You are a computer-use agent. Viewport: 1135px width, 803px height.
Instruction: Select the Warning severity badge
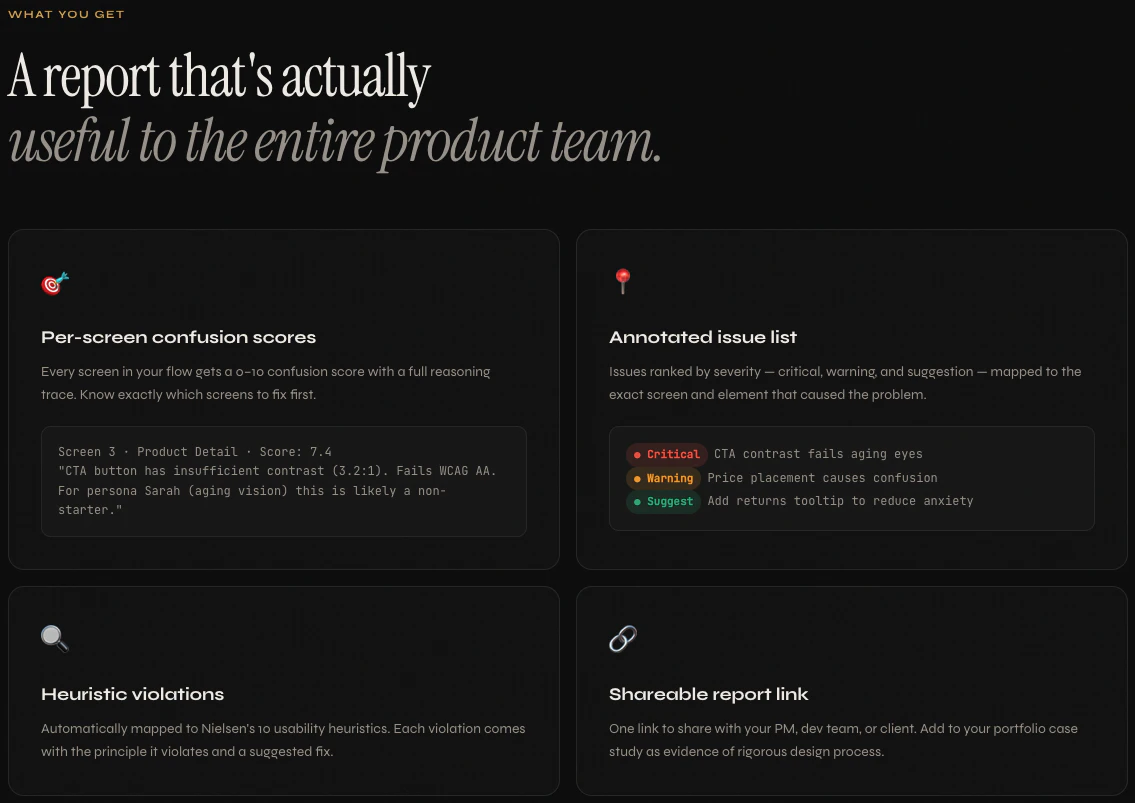point(663,478)
